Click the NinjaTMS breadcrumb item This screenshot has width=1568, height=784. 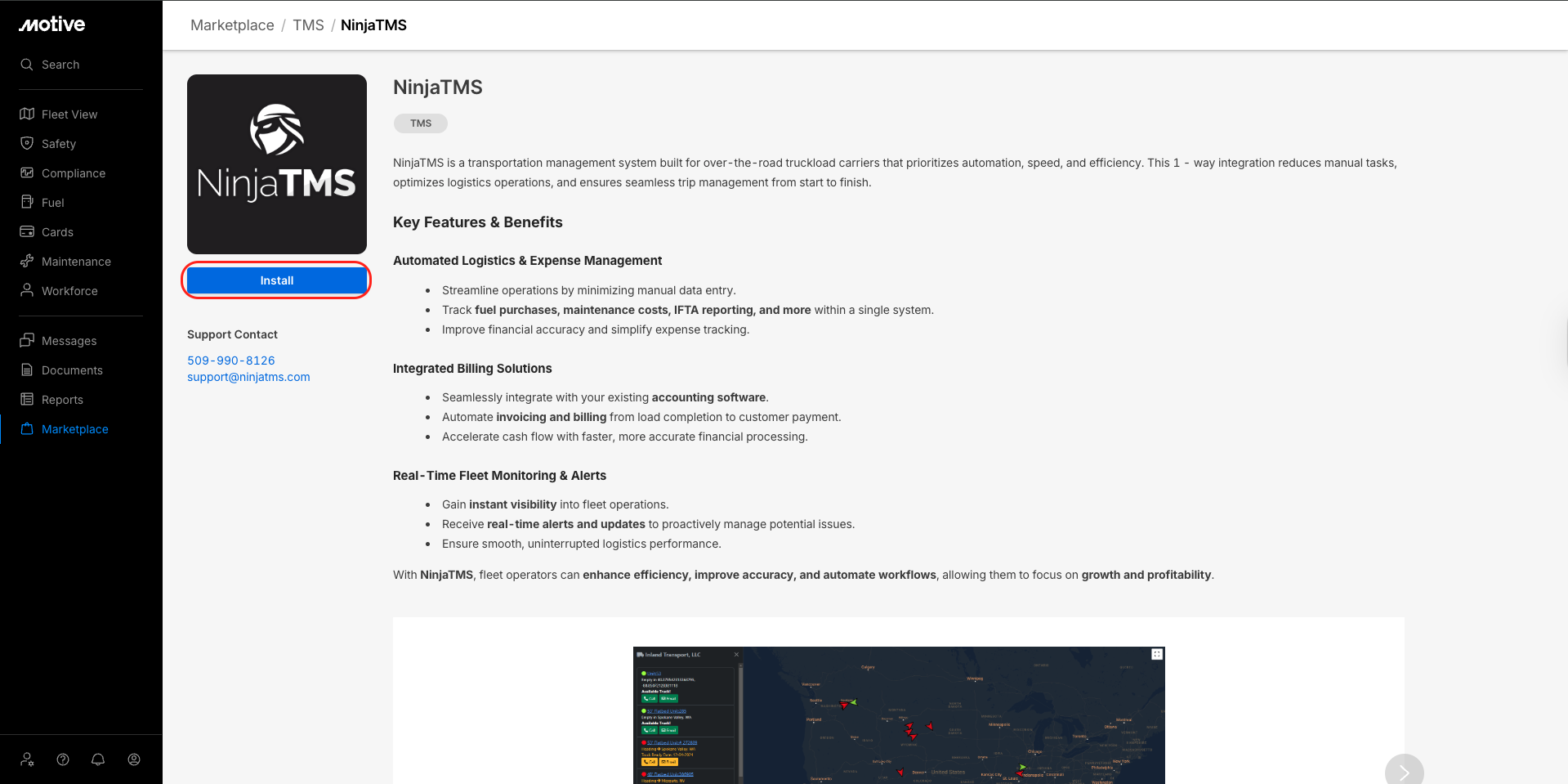pyautogui.click(x=373, y=25)
